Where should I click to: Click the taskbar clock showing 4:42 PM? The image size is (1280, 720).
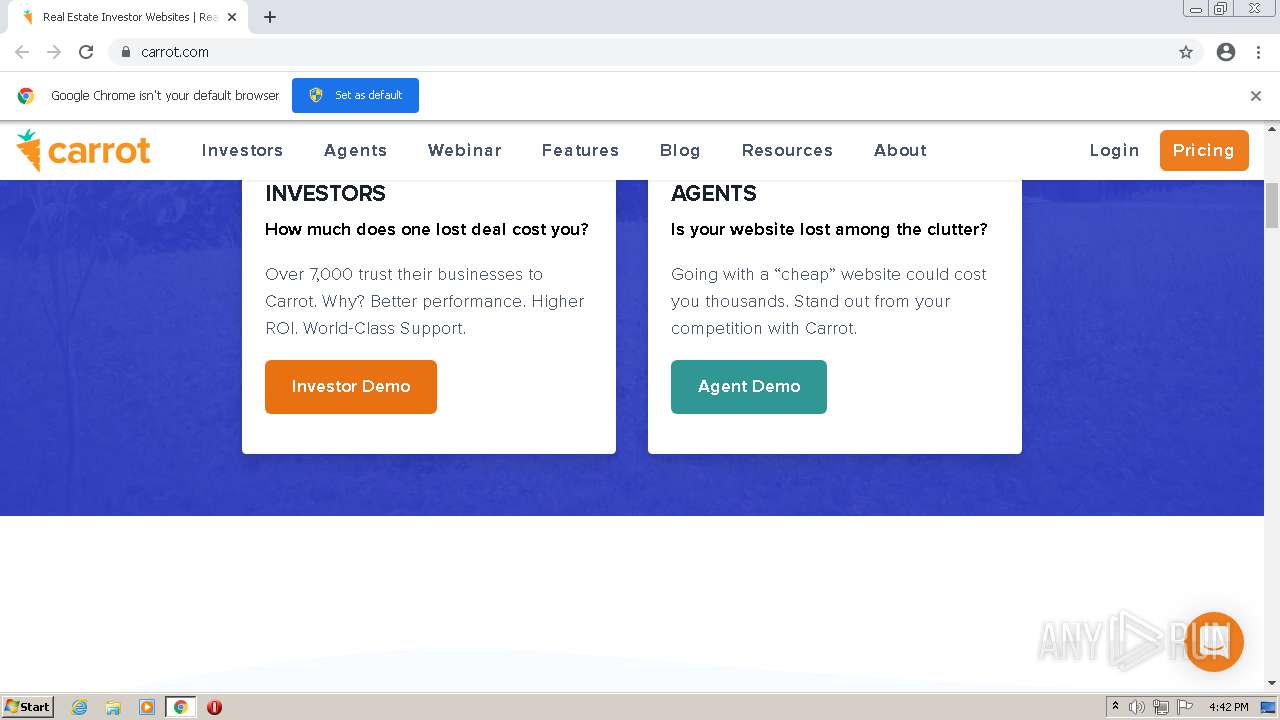[x=1228, y=707]
